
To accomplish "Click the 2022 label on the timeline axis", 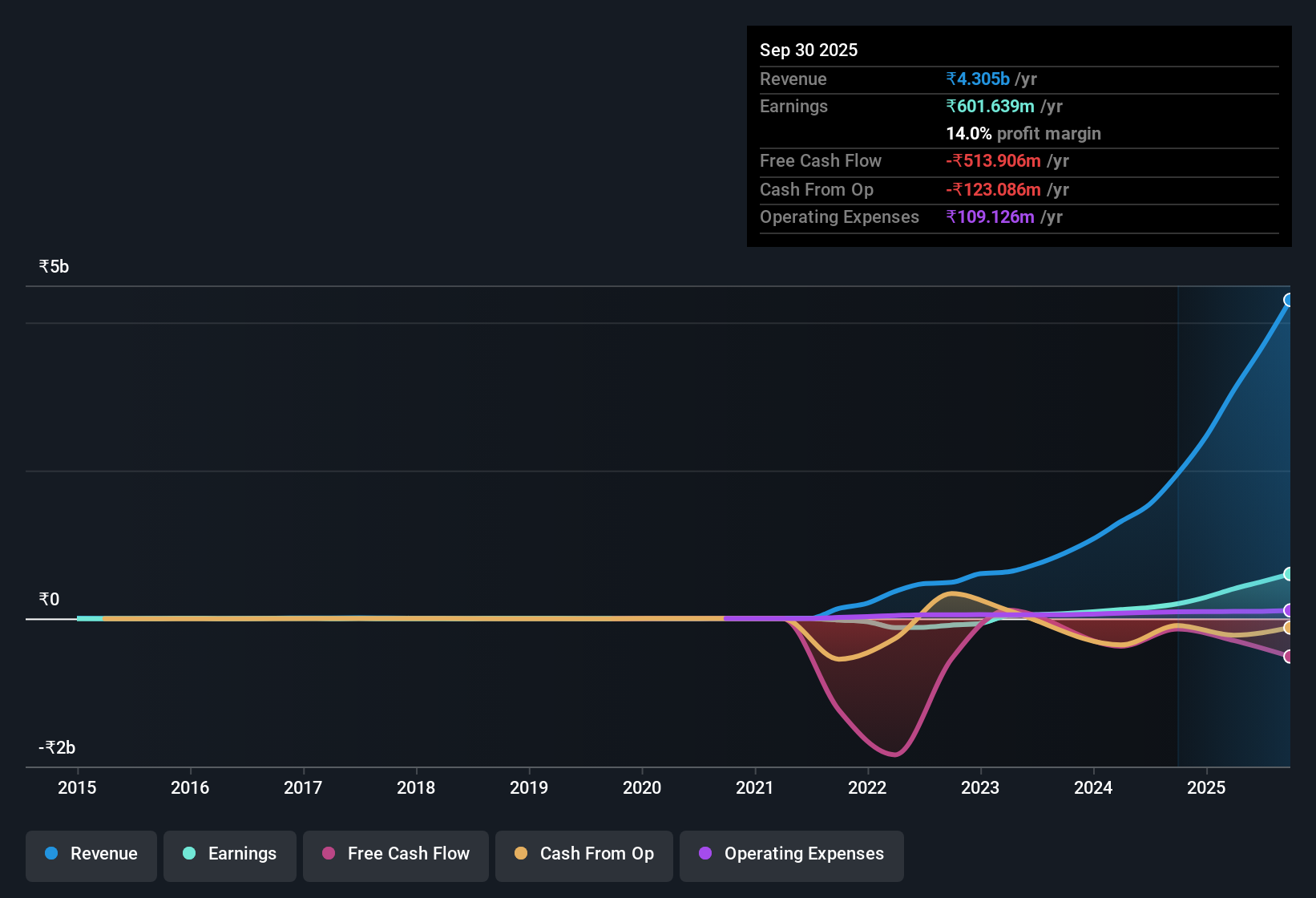I will (866, 788).
